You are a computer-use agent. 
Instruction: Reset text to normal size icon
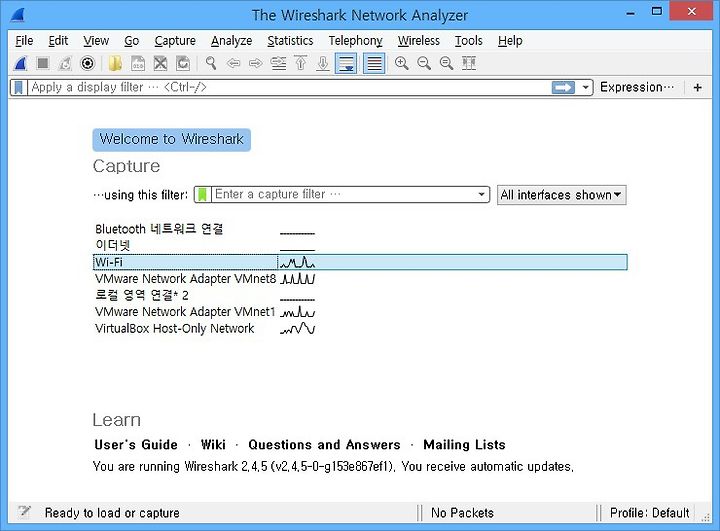(x=446, y=63)
